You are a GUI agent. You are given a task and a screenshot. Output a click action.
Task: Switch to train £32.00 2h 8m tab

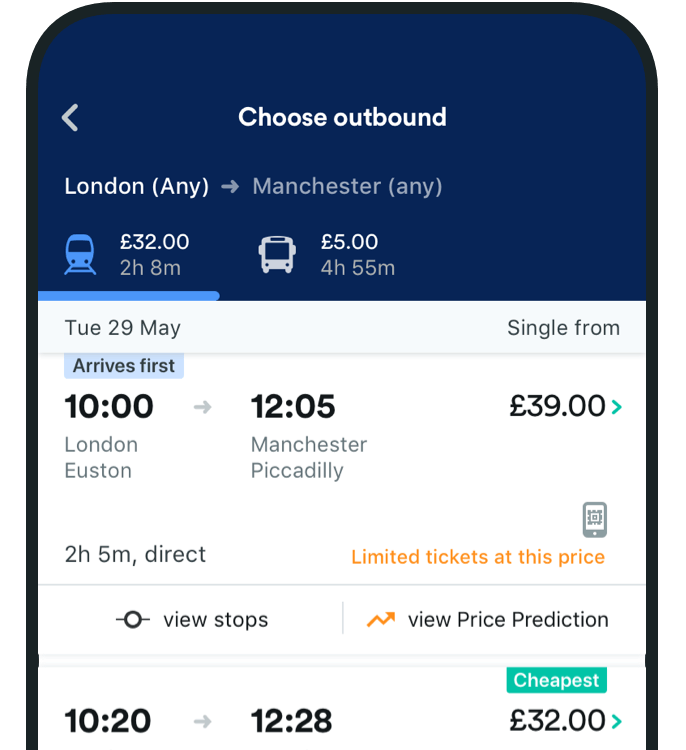(128, 254)
